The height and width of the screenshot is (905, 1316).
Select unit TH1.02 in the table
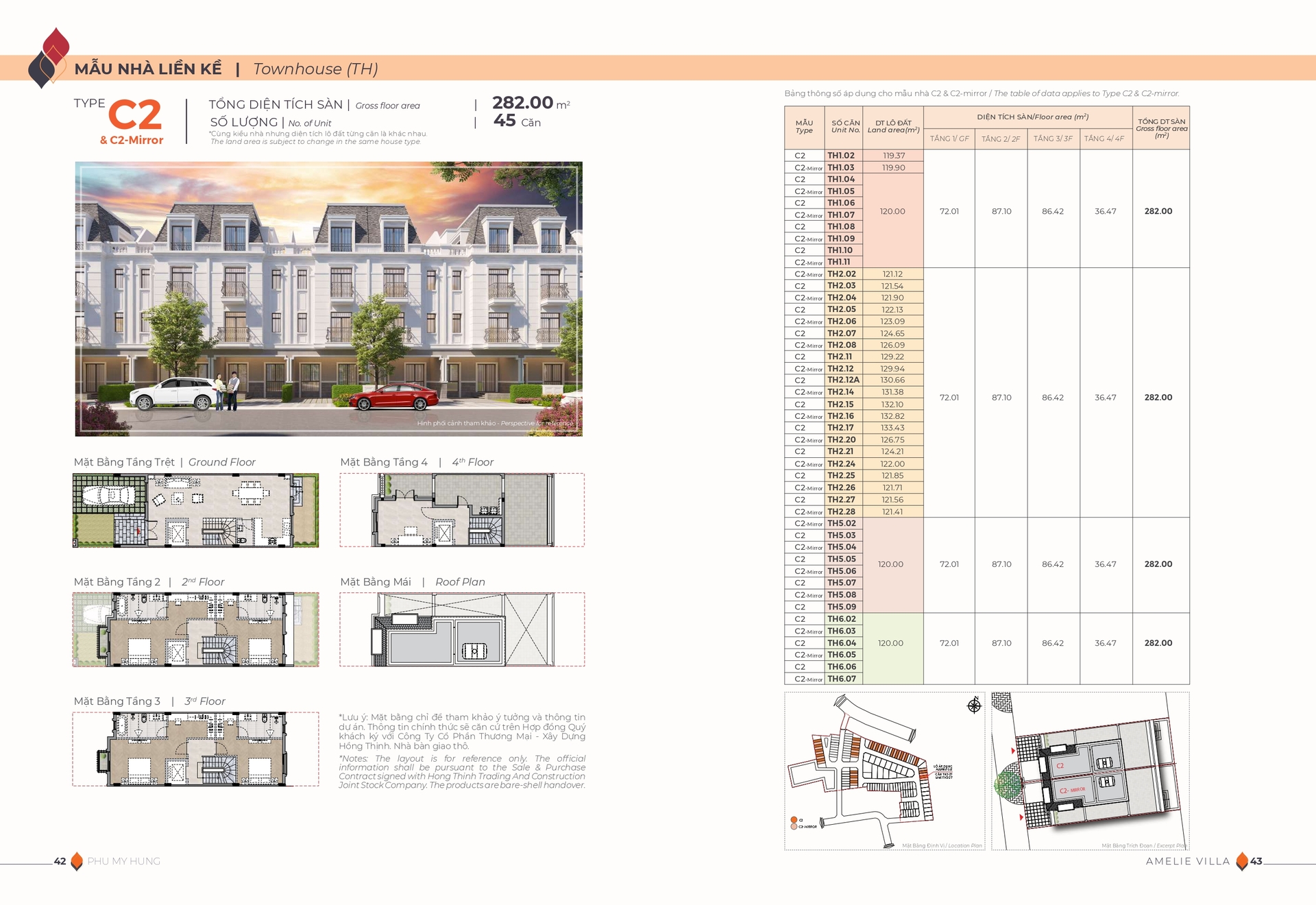(x=840, y=156)
